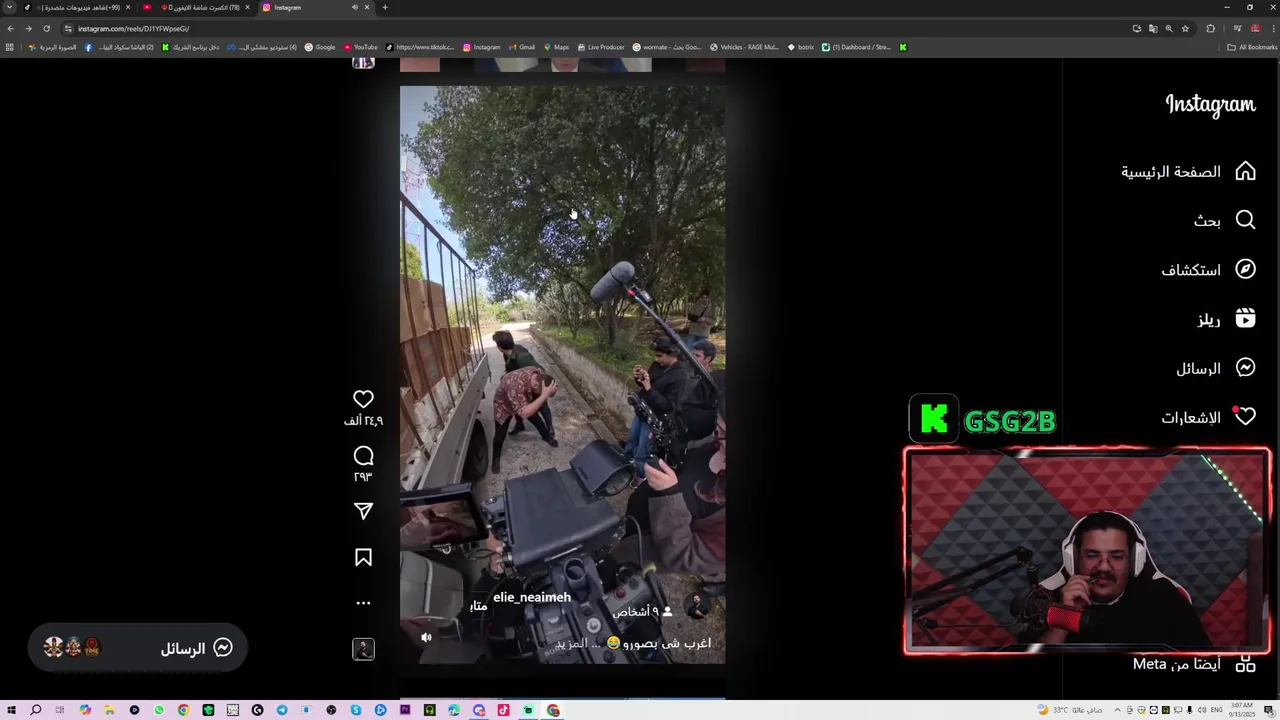The width and height of the screenshot is (1280, 720).
Task: Show the 9 tagged people
Action: point(642,611)
